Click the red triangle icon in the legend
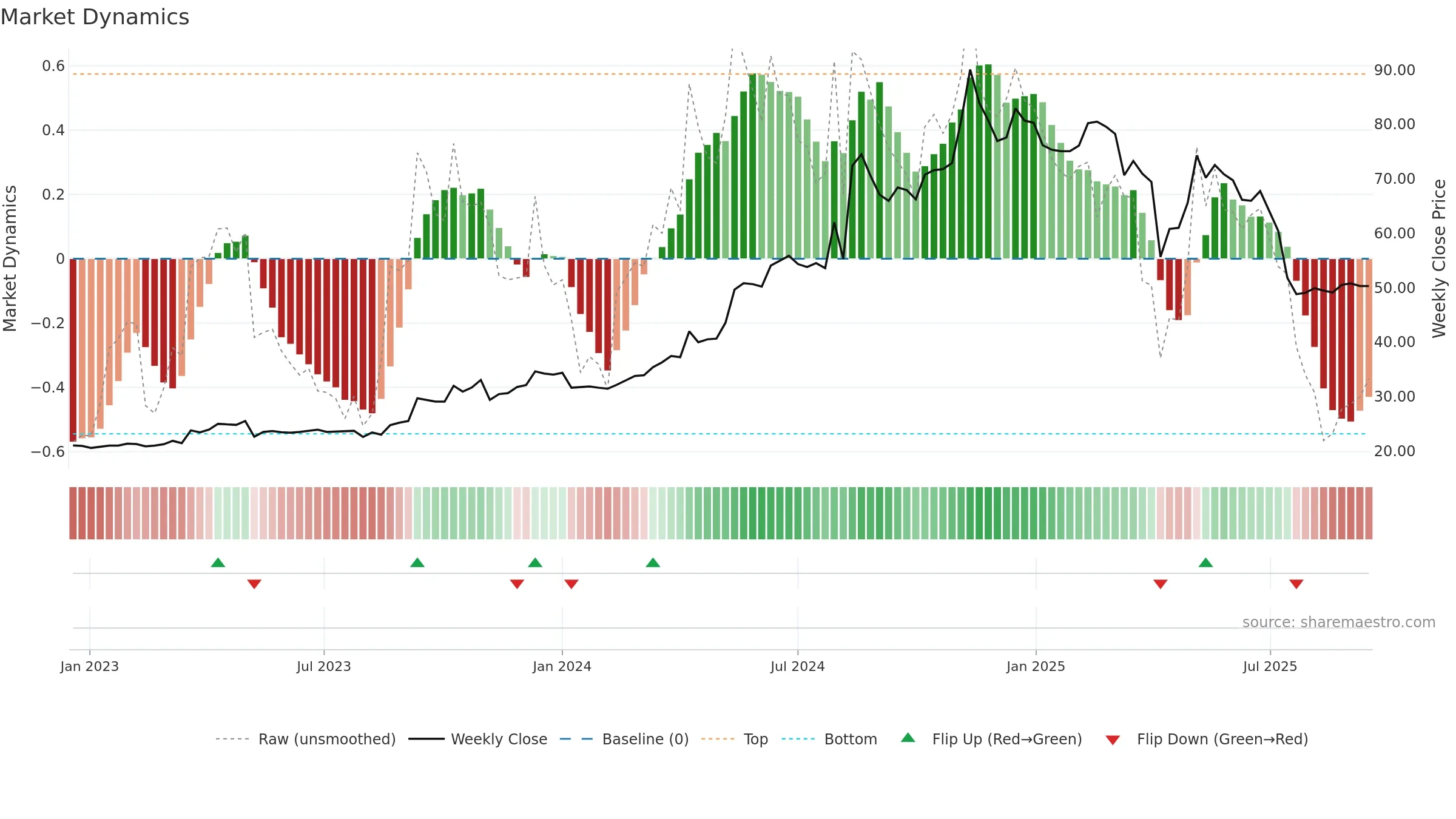This screenshot has width=1456, height=819. [x=1113, y=740]
